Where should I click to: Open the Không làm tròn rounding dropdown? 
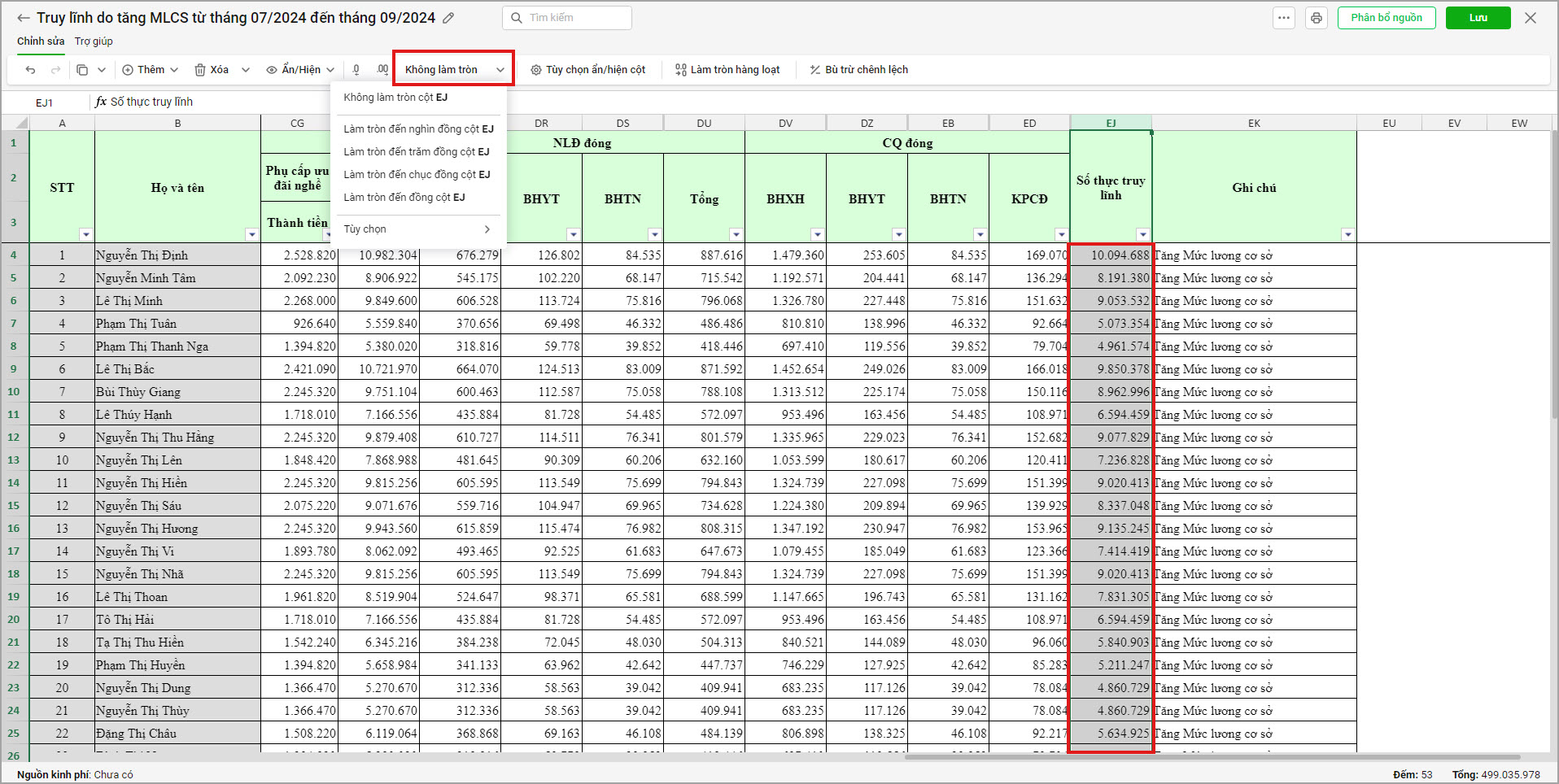point(453,69)
